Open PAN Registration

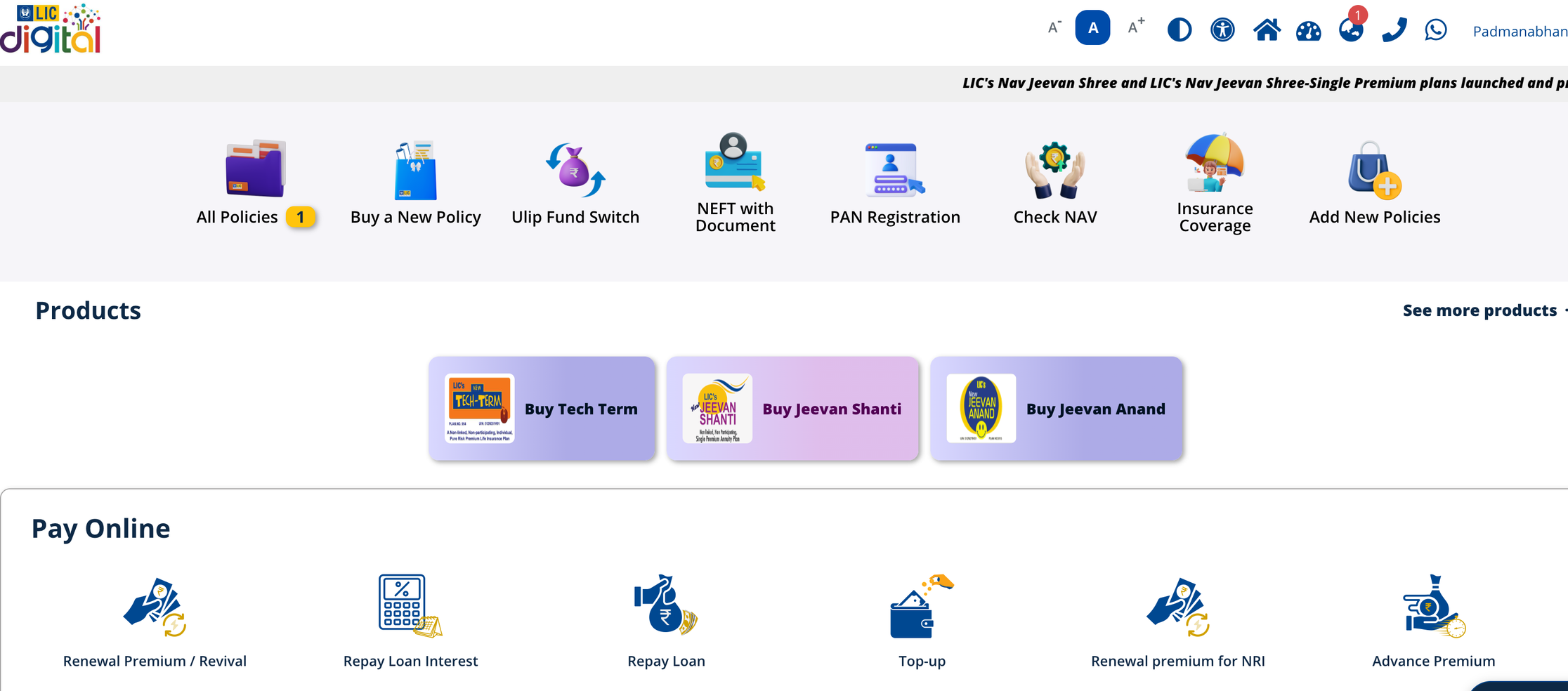pyautogui.click(x=895, y=184)
